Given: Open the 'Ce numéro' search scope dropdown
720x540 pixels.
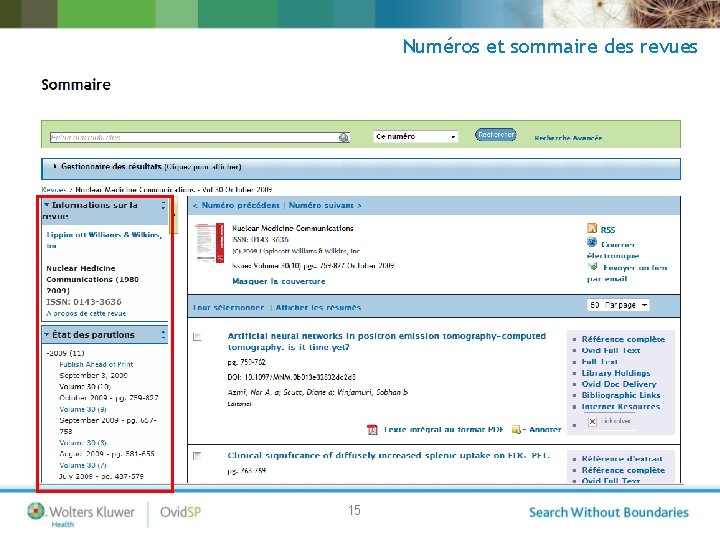Looking at the screenshot, I should click(416, 136).
